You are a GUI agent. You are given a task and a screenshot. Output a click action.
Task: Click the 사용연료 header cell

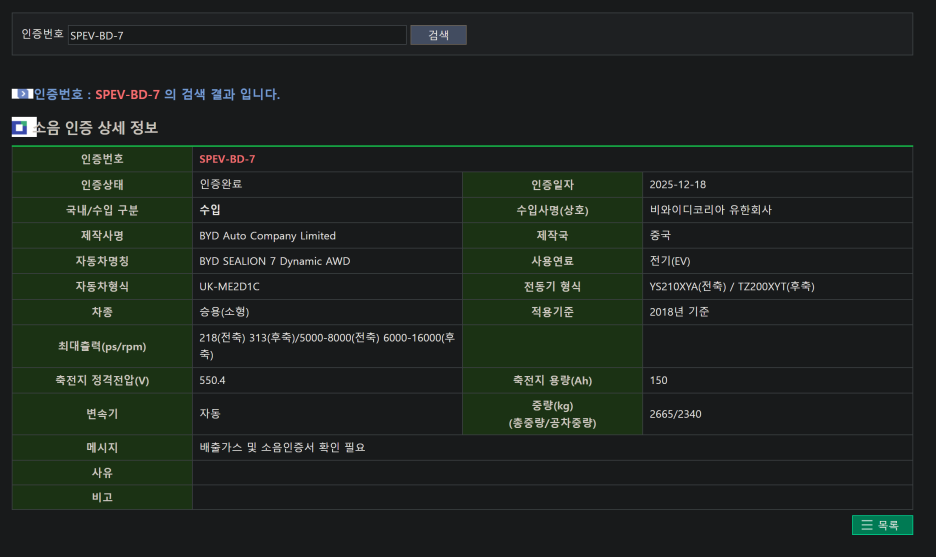552,261
